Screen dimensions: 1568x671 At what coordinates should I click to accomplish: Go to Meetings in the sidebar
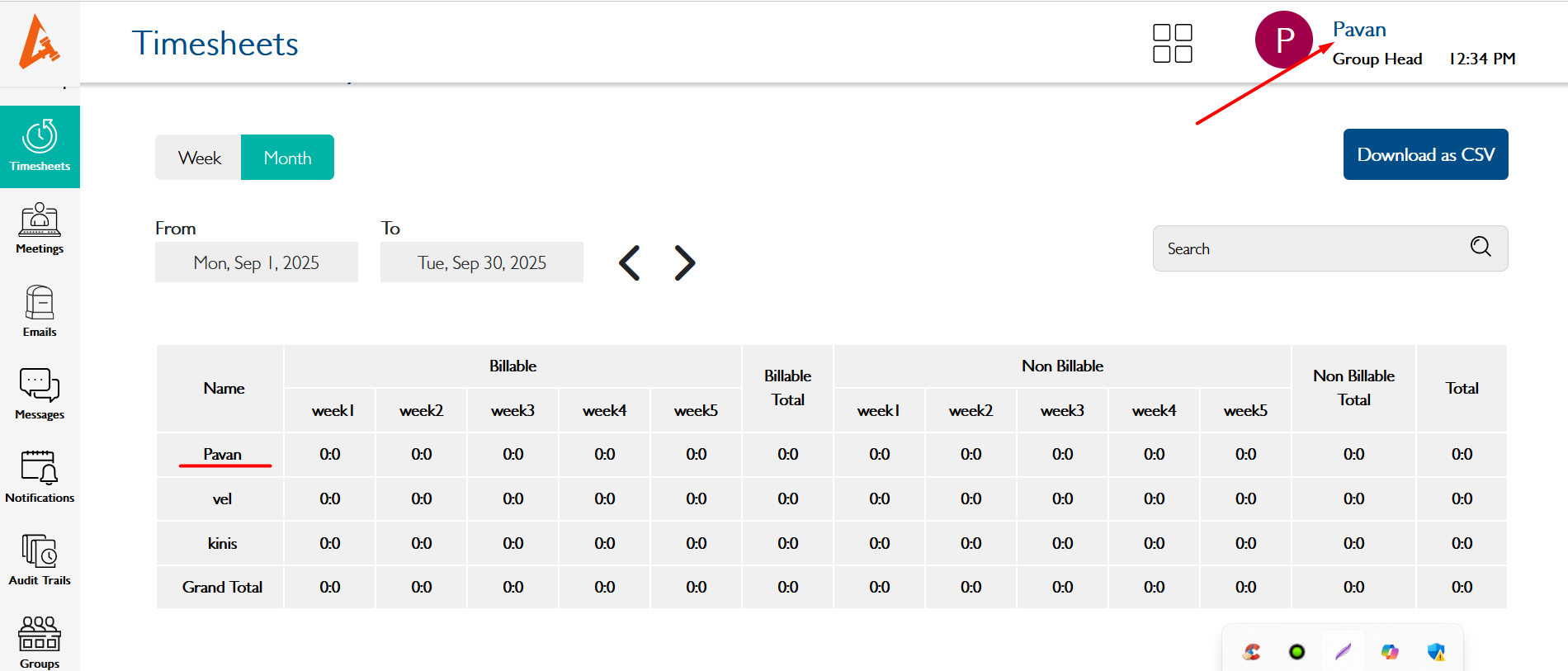coord(40,229)
